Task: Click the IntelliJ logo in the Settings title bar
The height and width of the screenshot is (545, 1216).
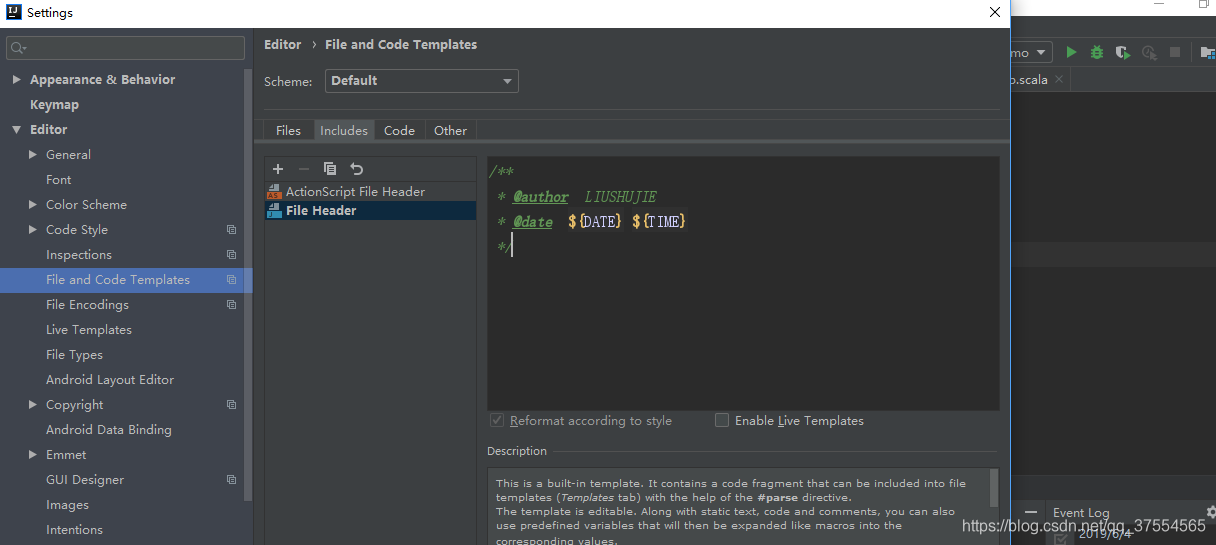Action: click(x=13, y=13)
